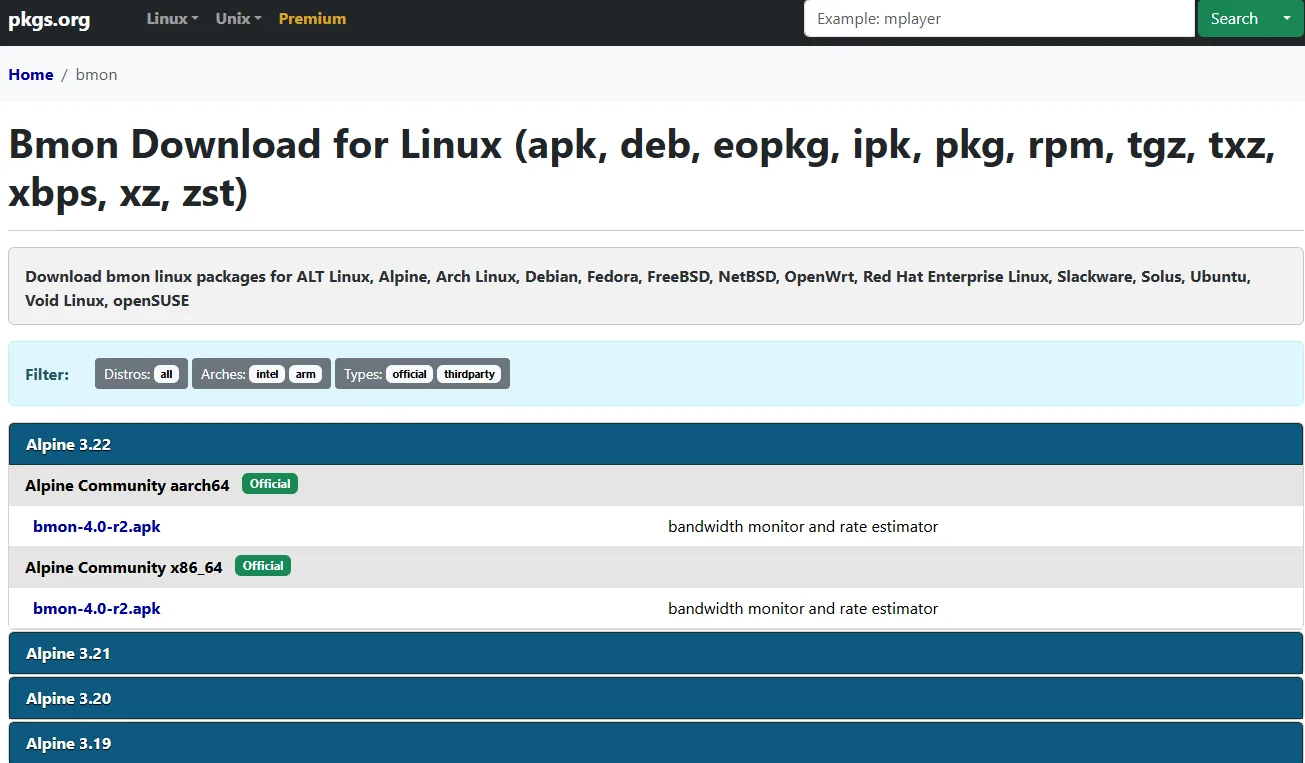Click the x86_64 package description 'bandwidth monitor and rate estimator'

[803, 609]
